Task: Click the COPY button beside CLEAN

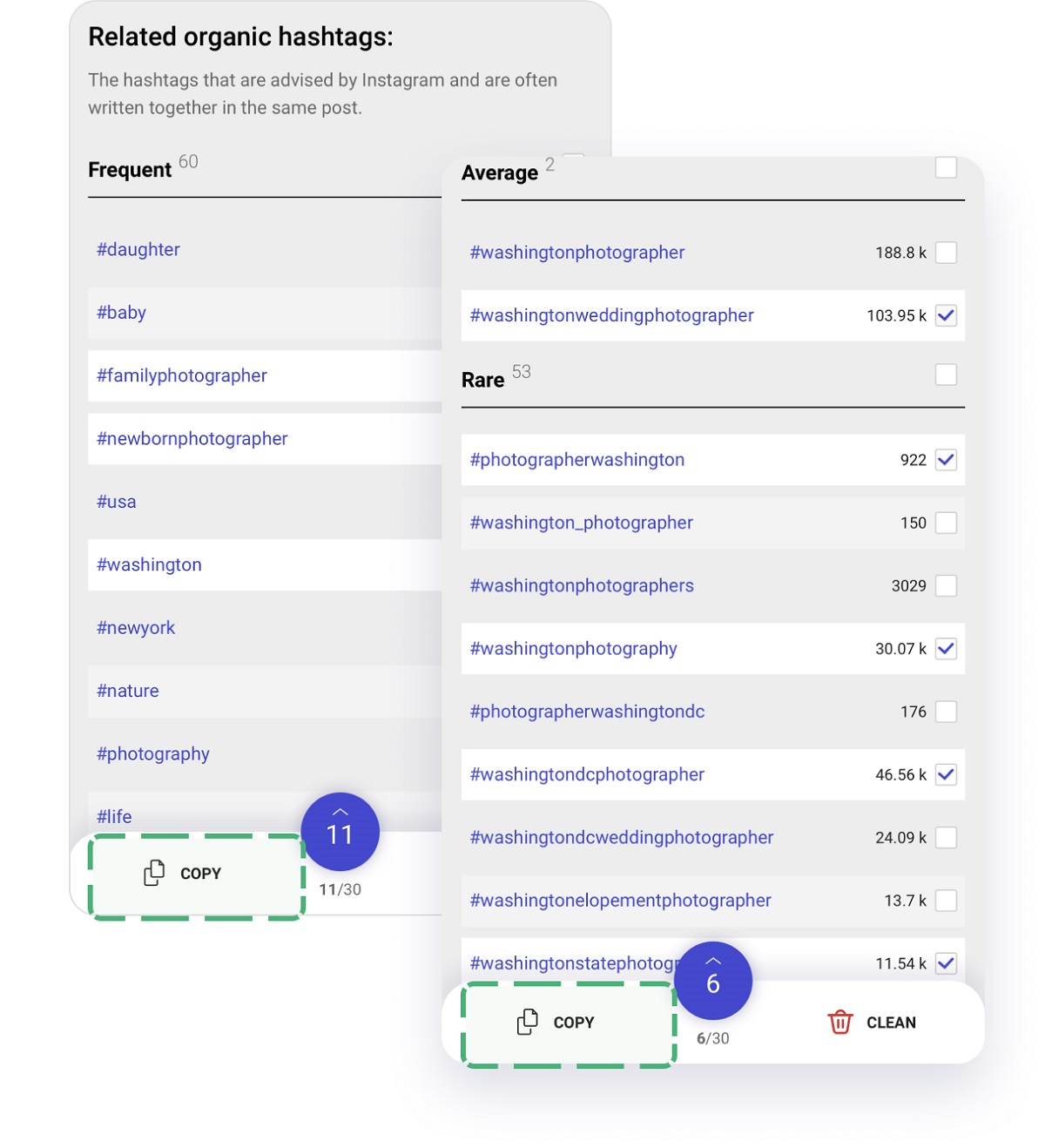Action: click(x=570, y=1025)
